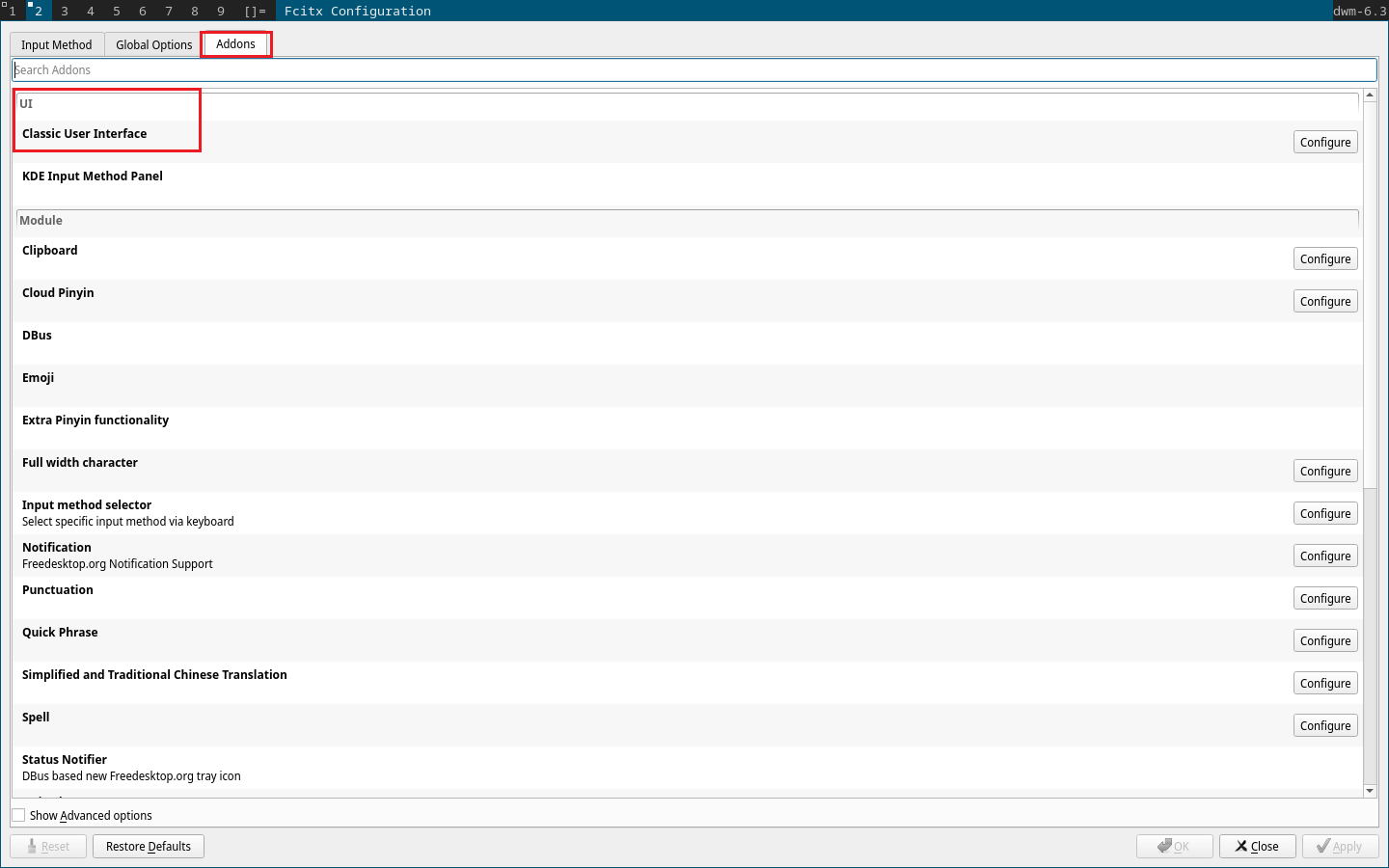Configure the Cloud Pinyin module

pyautogui.click(x=1325, y=301)
